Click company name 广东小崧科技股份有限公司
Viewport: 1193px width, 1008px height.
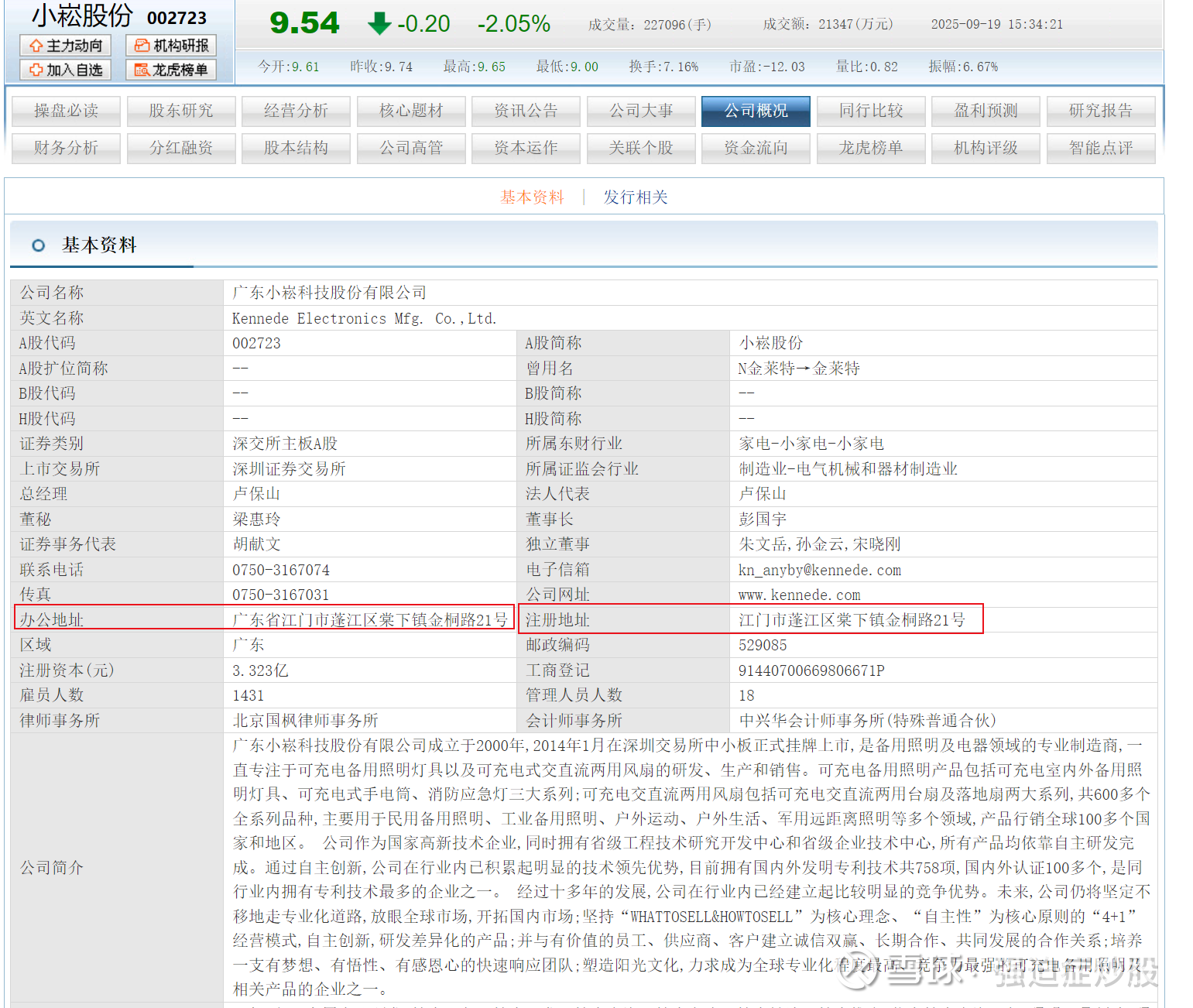(330, 293)
